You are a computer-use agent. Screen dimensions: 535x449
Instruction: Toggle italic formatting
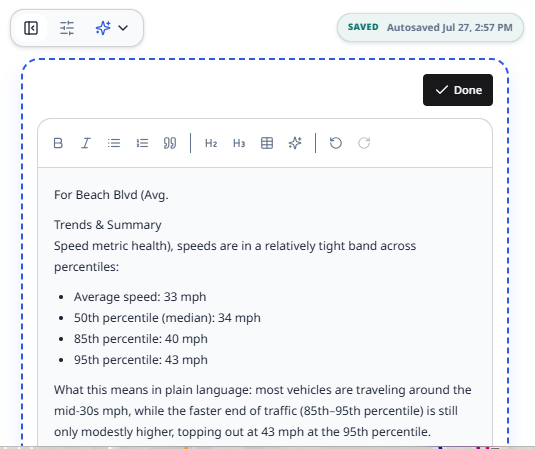click(86, 143)
